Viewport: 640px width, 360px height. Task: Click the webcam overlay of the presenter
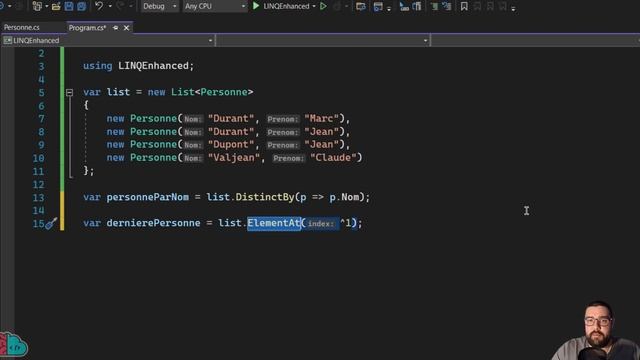pyautogui.click(x=596, y=331)
